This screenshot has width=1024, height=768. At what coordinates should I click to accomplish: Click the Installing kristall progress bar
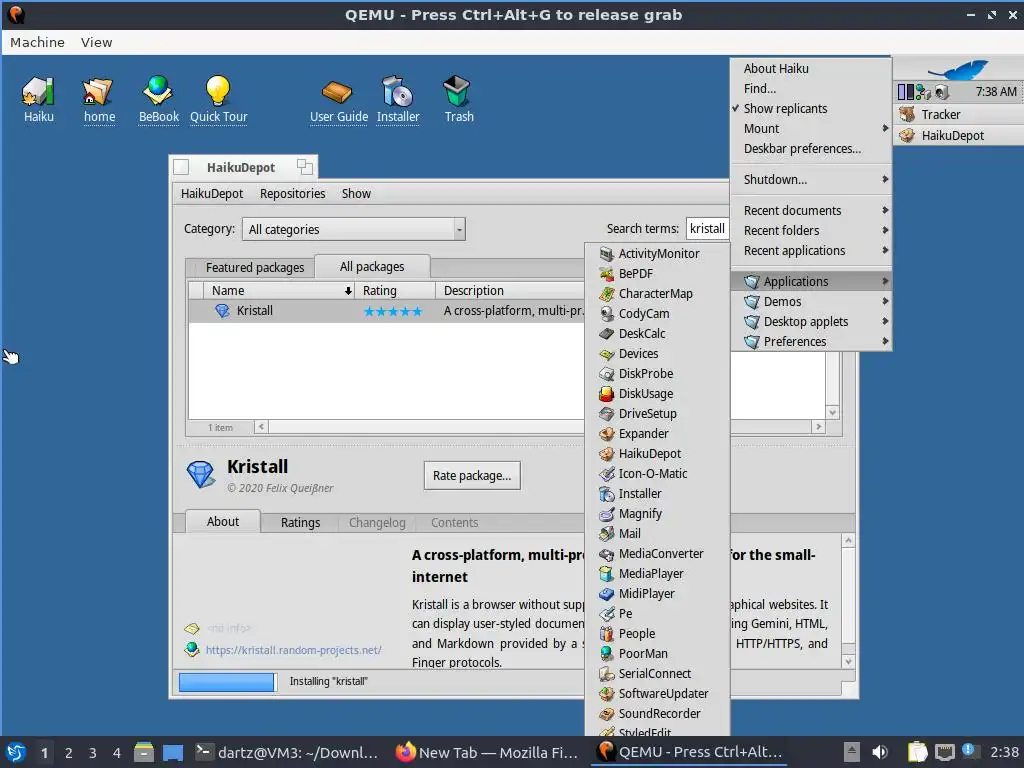pyautogui.click(x=227, y=682)
